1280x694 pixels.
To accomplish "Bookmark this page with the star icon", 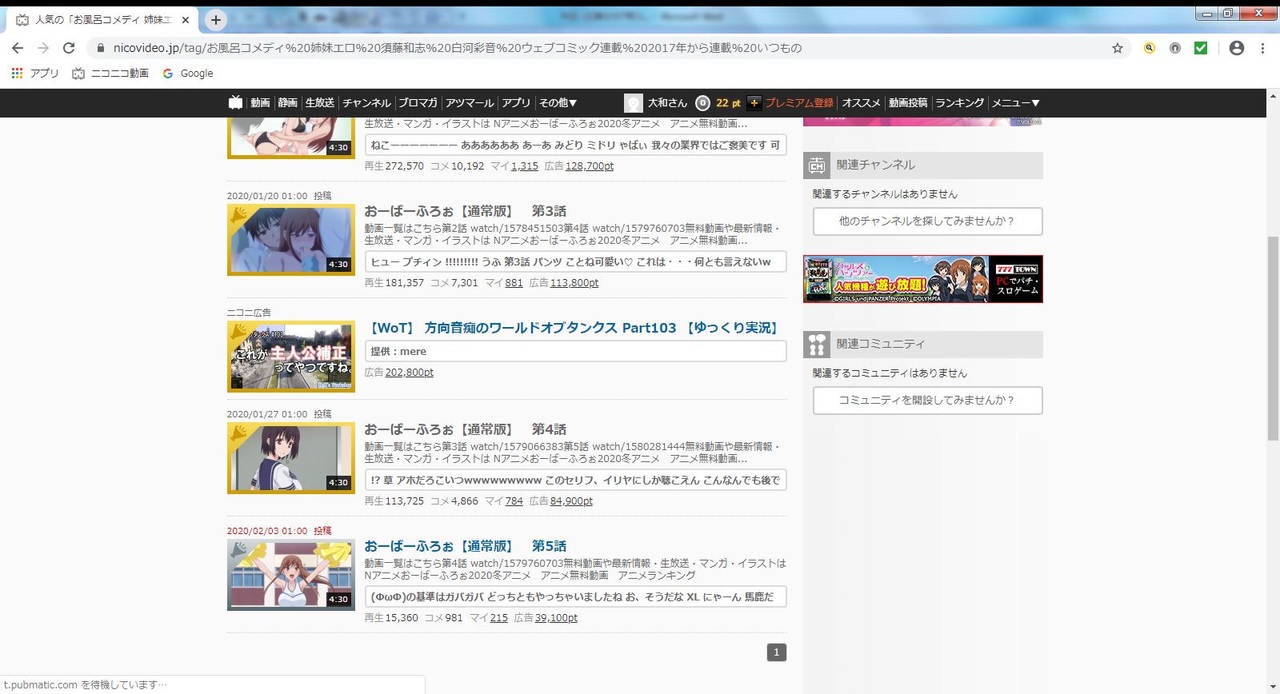I will click(x=1117, y=48).
